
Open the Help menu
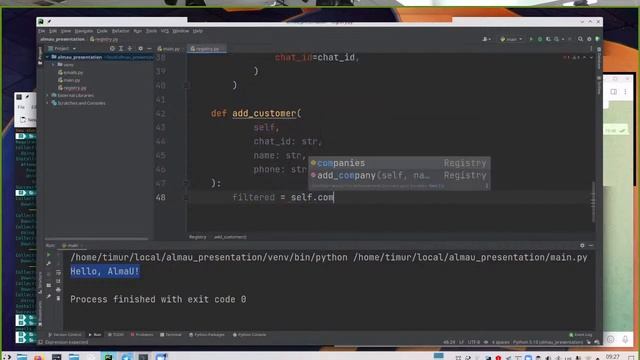click(x=198, y=31)
